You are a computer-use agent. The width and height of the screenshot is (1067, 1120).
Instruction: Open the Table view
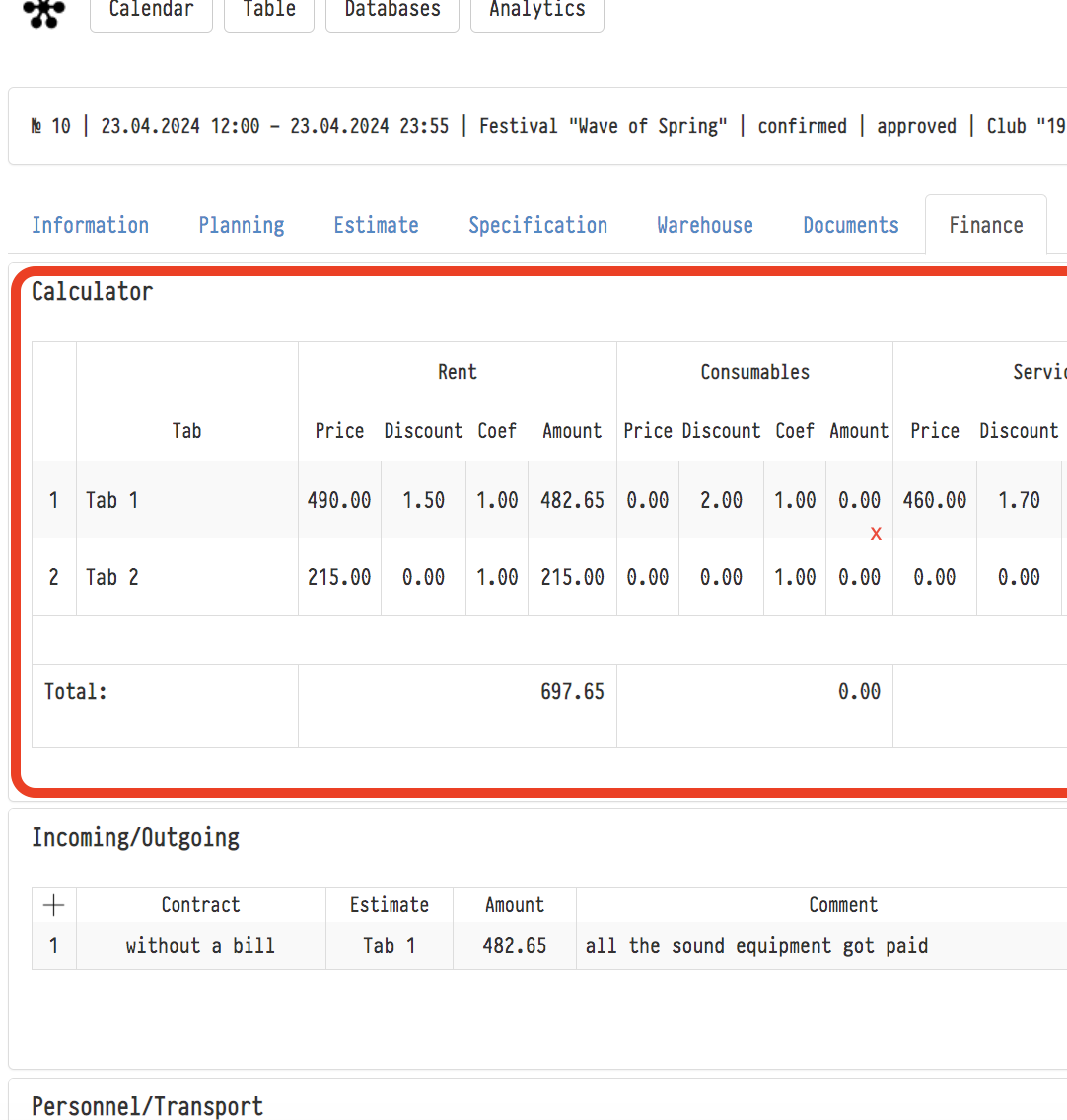tap(269, 12)
